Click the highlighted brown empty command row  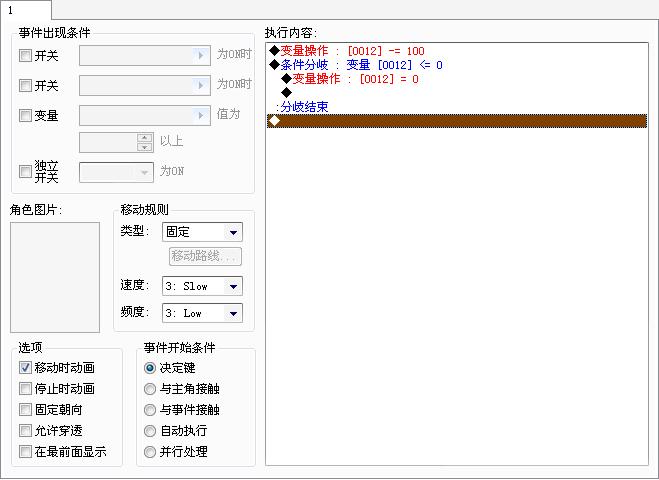coord(457,121)
